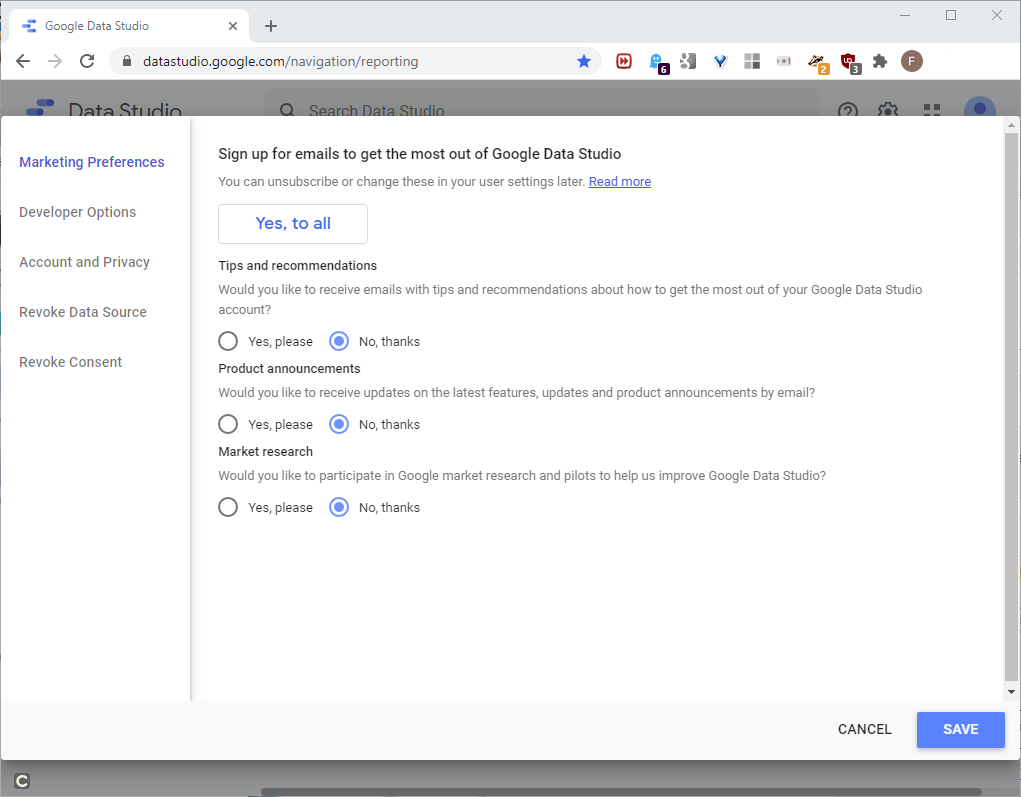Viewport: 1021px width, 797px height.
Task: Focus the browser address bar
Action: (350, 61)
